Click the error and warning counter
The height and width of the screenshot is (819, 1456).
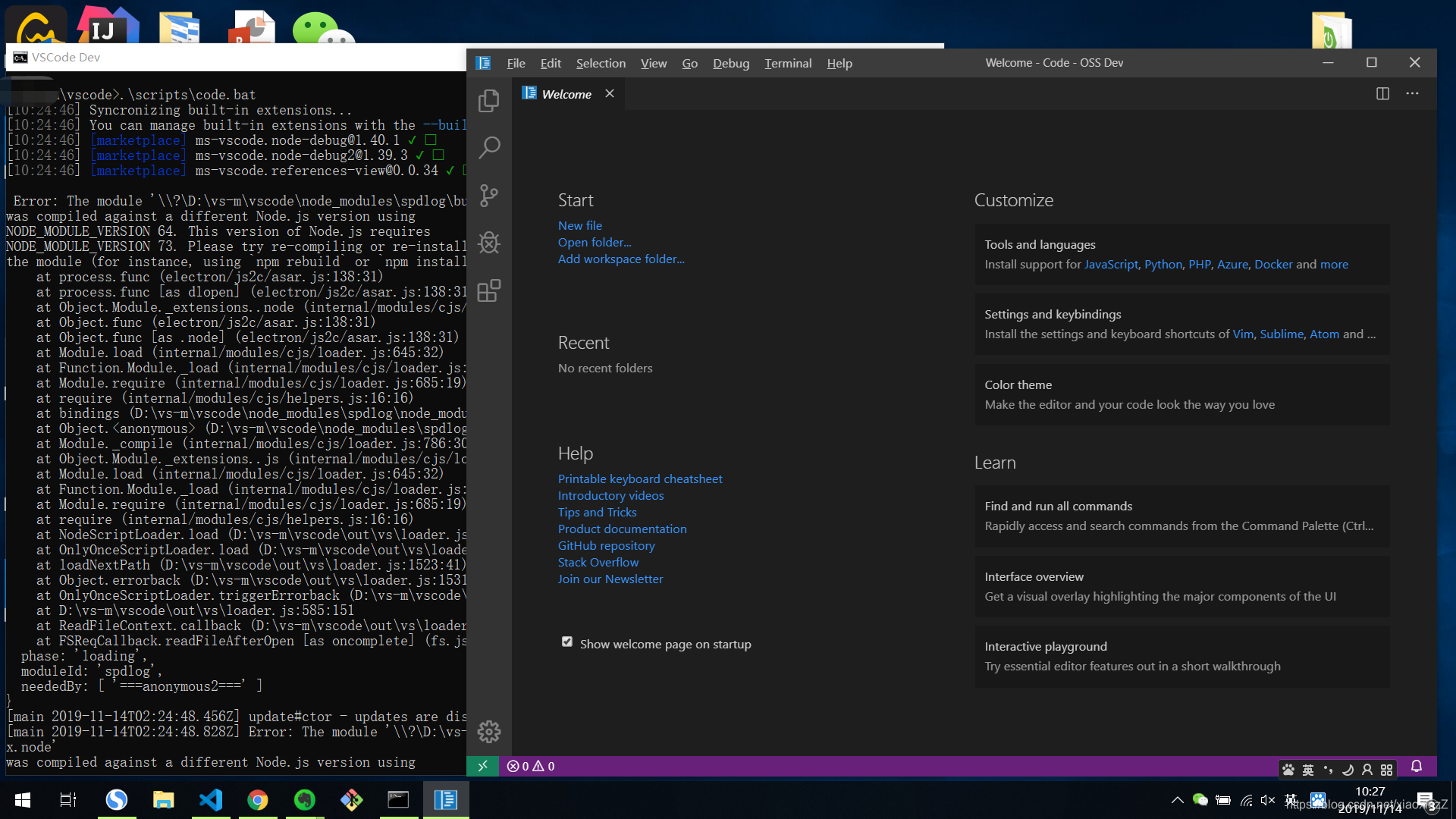click(x=531, y=766)
